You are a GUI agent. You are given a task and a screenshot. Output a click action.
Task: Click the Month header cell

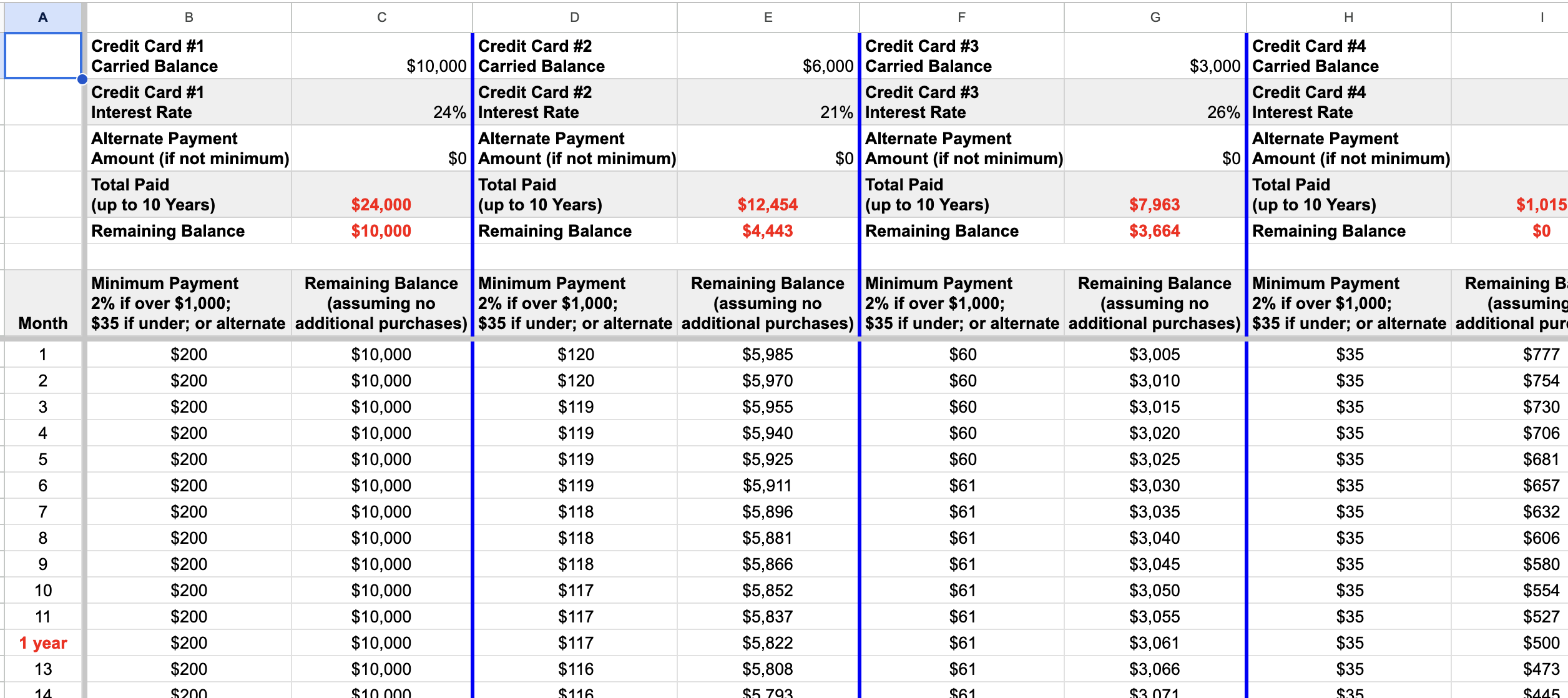(43, 323)
